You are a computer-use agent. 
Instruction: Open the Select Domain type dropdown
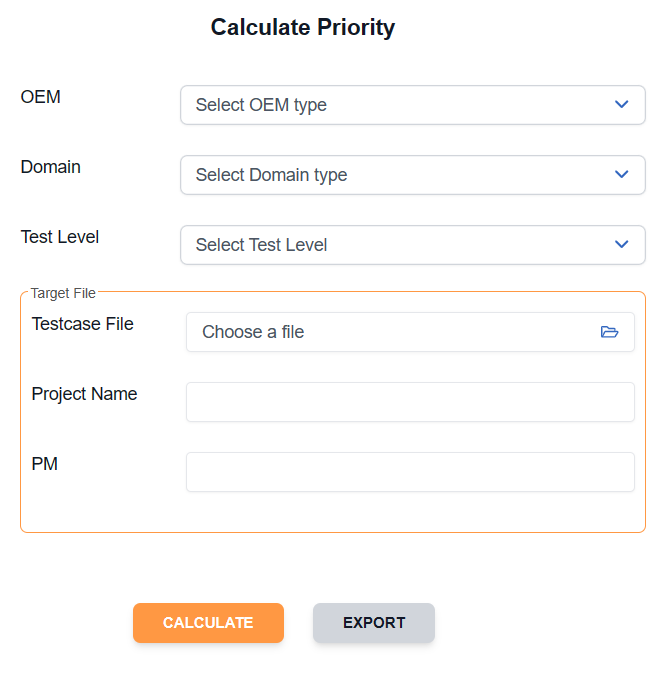412,175
